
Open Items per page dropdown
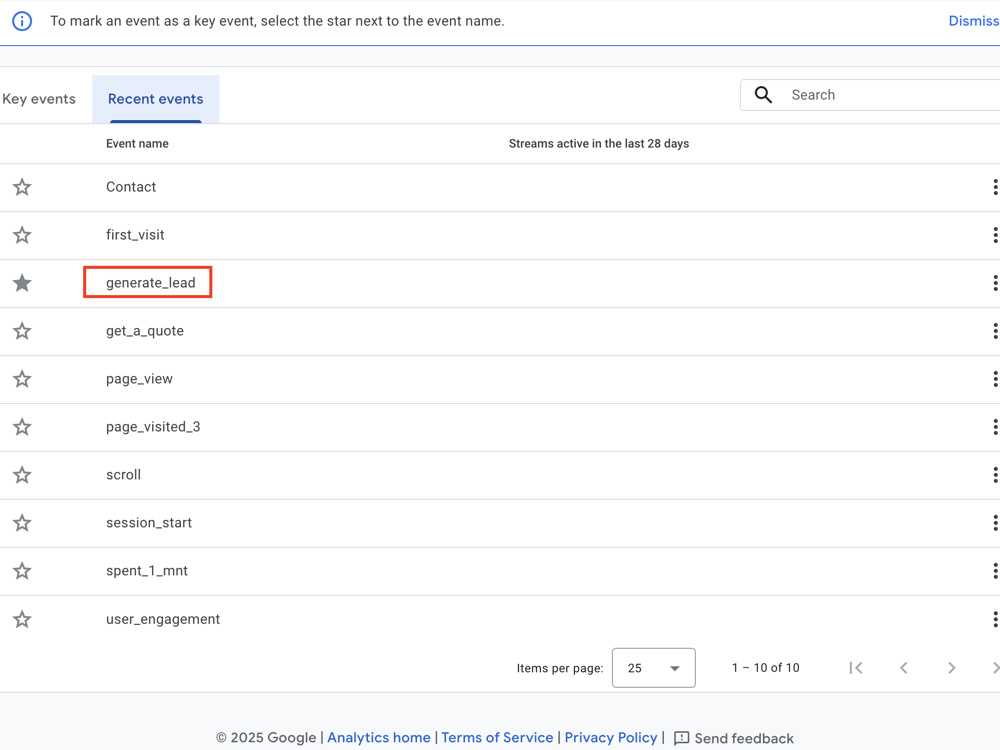(654, 668)
